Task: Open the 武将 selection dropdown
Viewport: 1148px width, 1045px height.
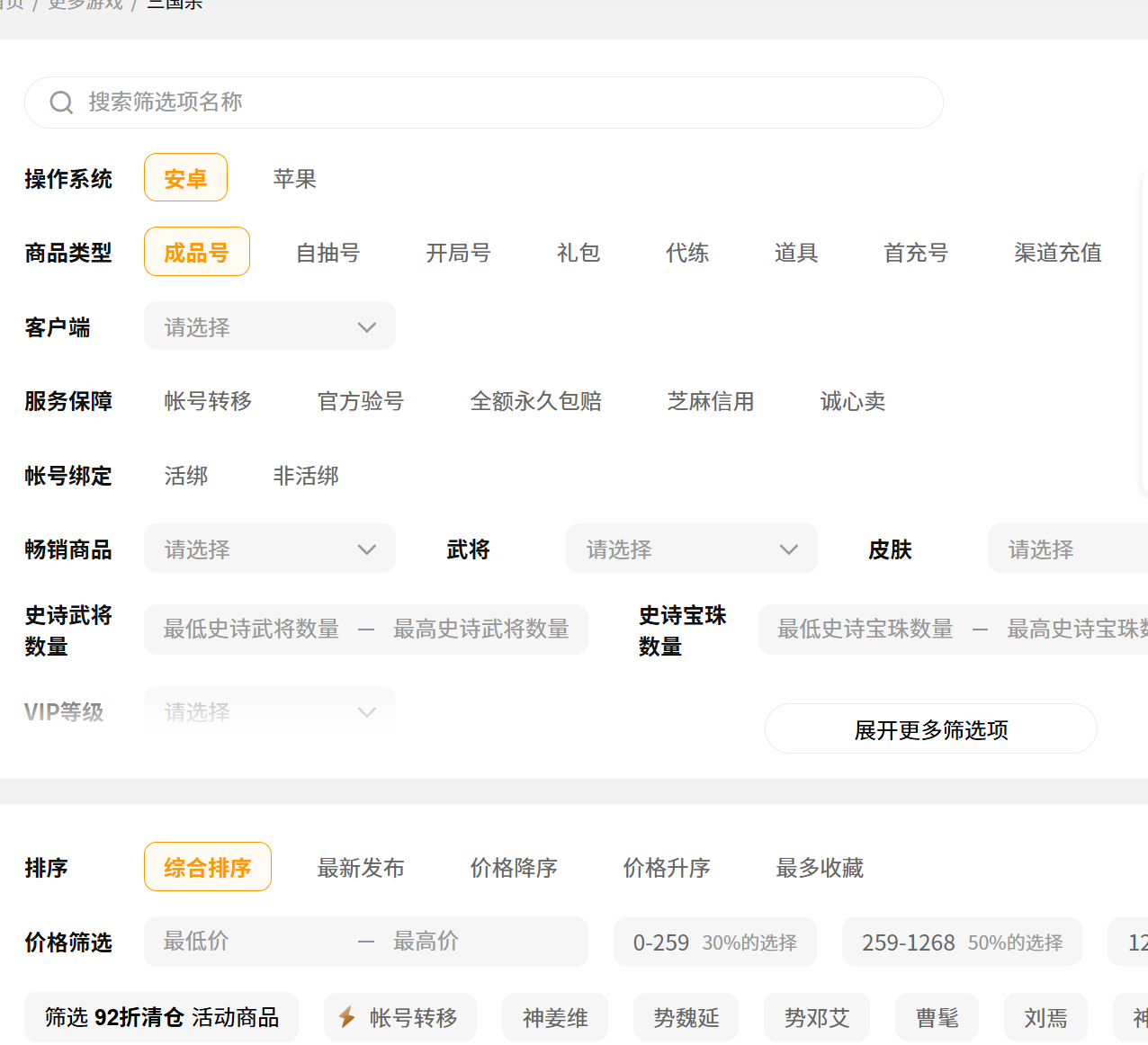Action: [x=691, y=549]
